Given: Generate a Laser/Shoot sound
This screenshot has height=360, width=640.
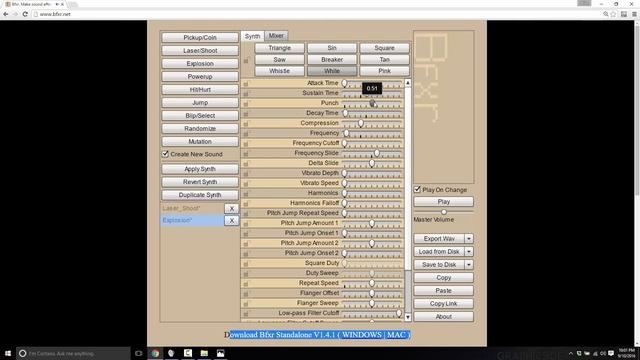Looking at the screenshot, I should [x=200, y=51].
